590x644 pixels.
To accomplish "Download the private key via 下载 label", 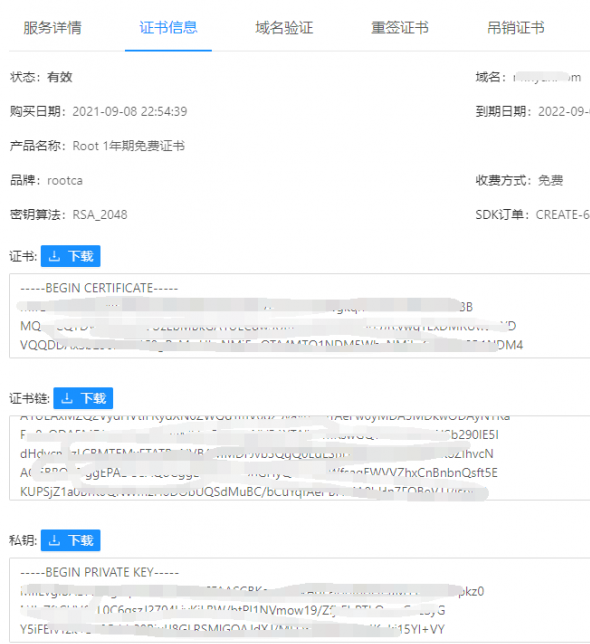I will (x=81, y=540).
